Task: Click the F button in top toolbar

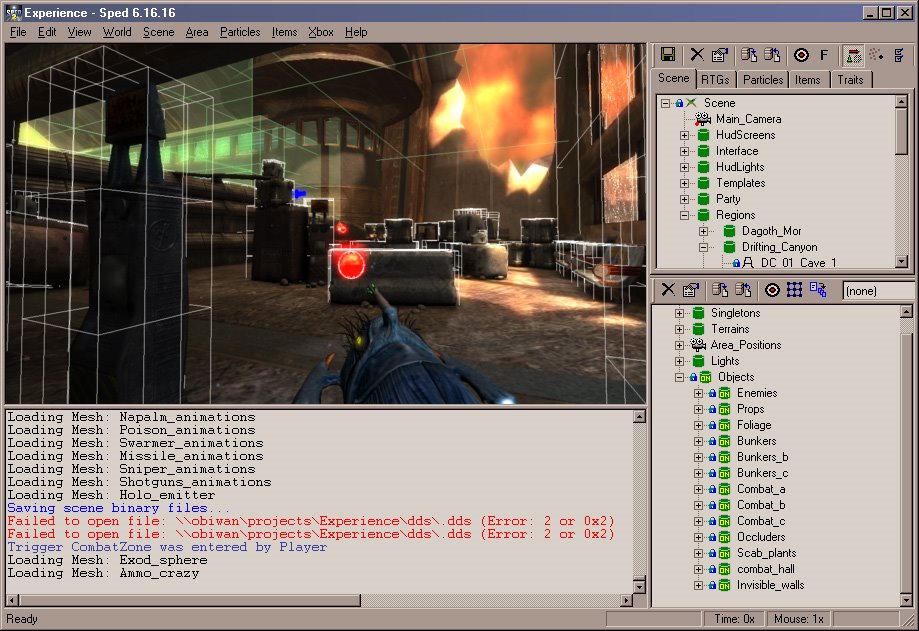Action: pyautogui.click(x=824, y=55)
